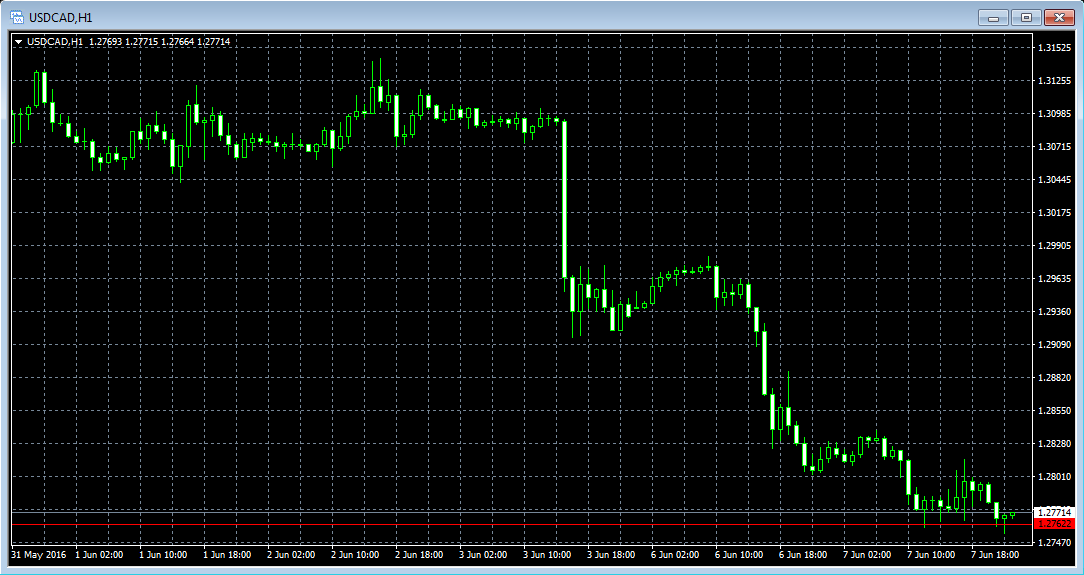Click the 1.31525 price axis label
1084x575 pixels.
(x=1054, y=48)
